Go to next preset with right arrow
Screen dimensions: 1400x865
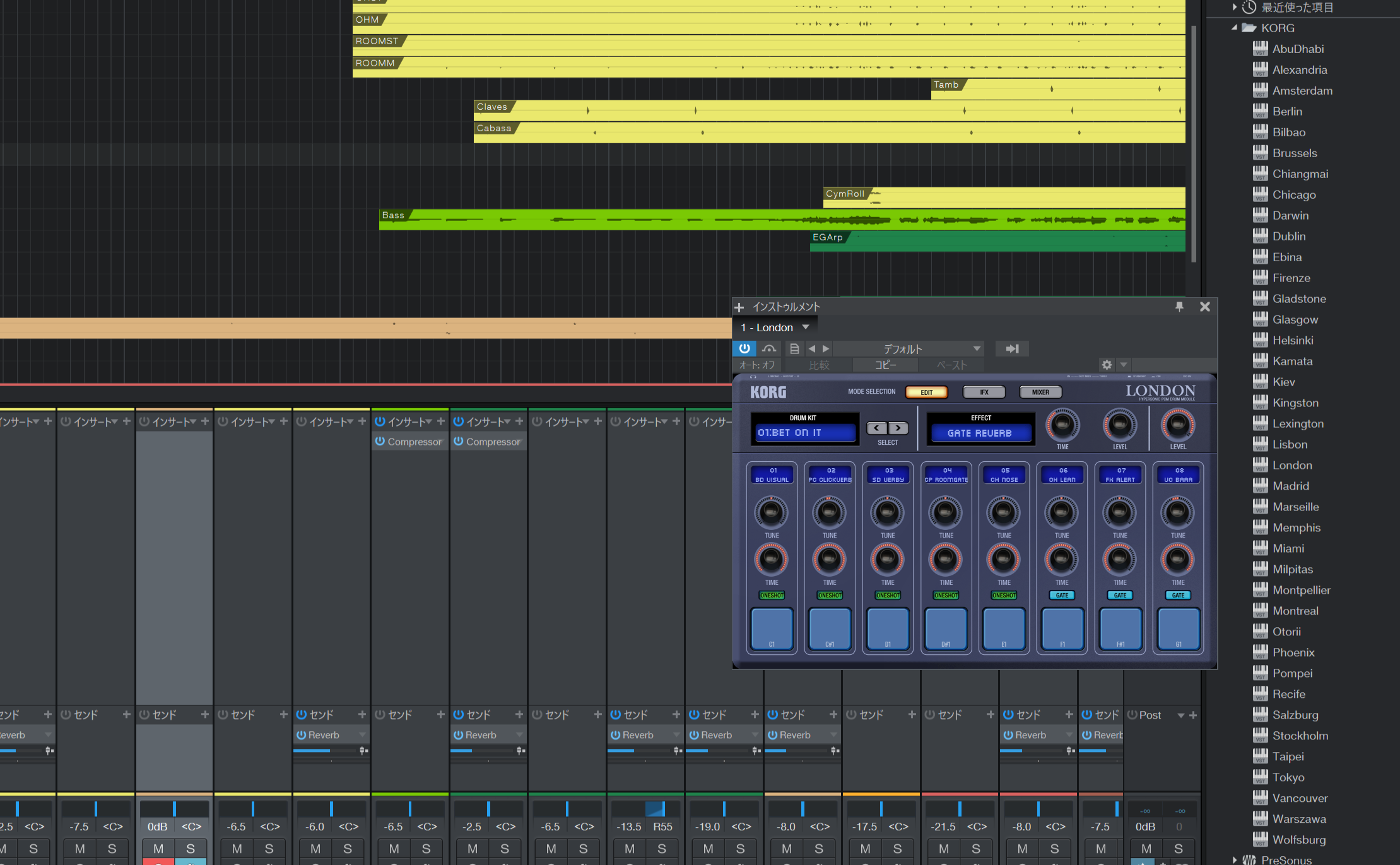point(826,348)
